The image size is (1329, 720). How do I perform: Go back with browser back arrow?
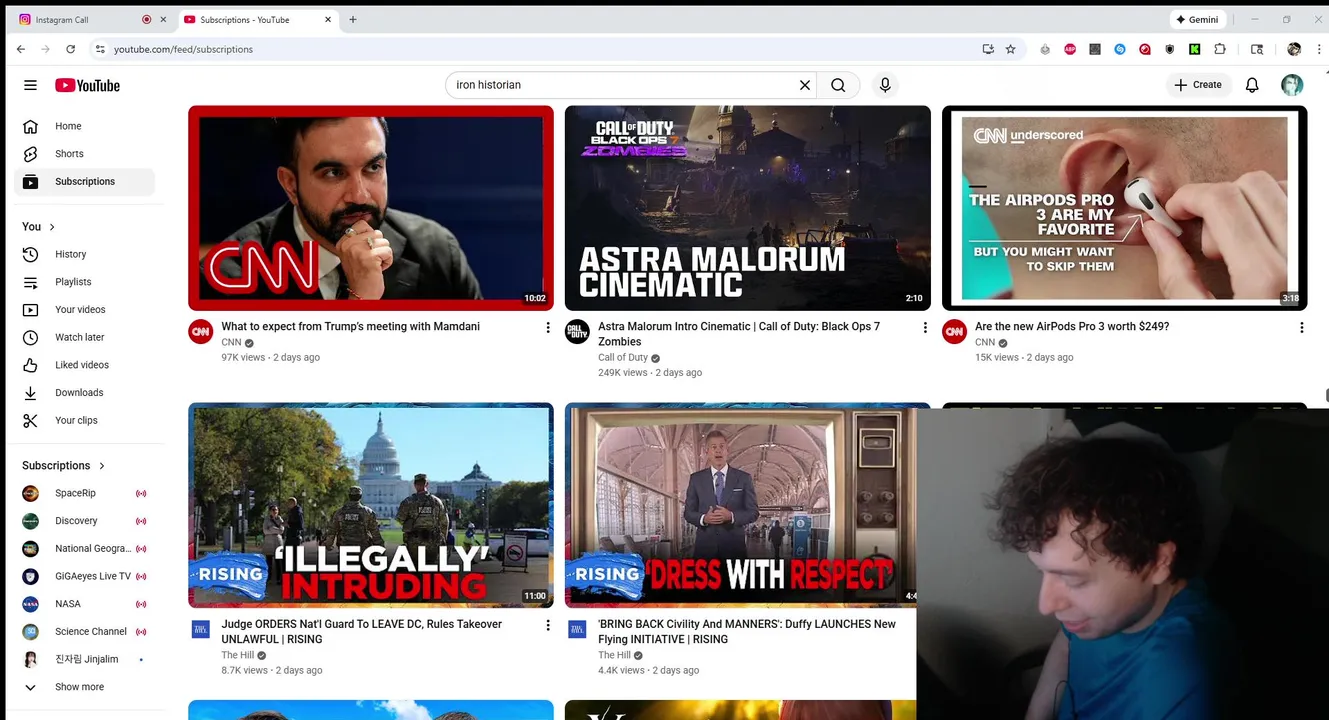pos(21,49)
